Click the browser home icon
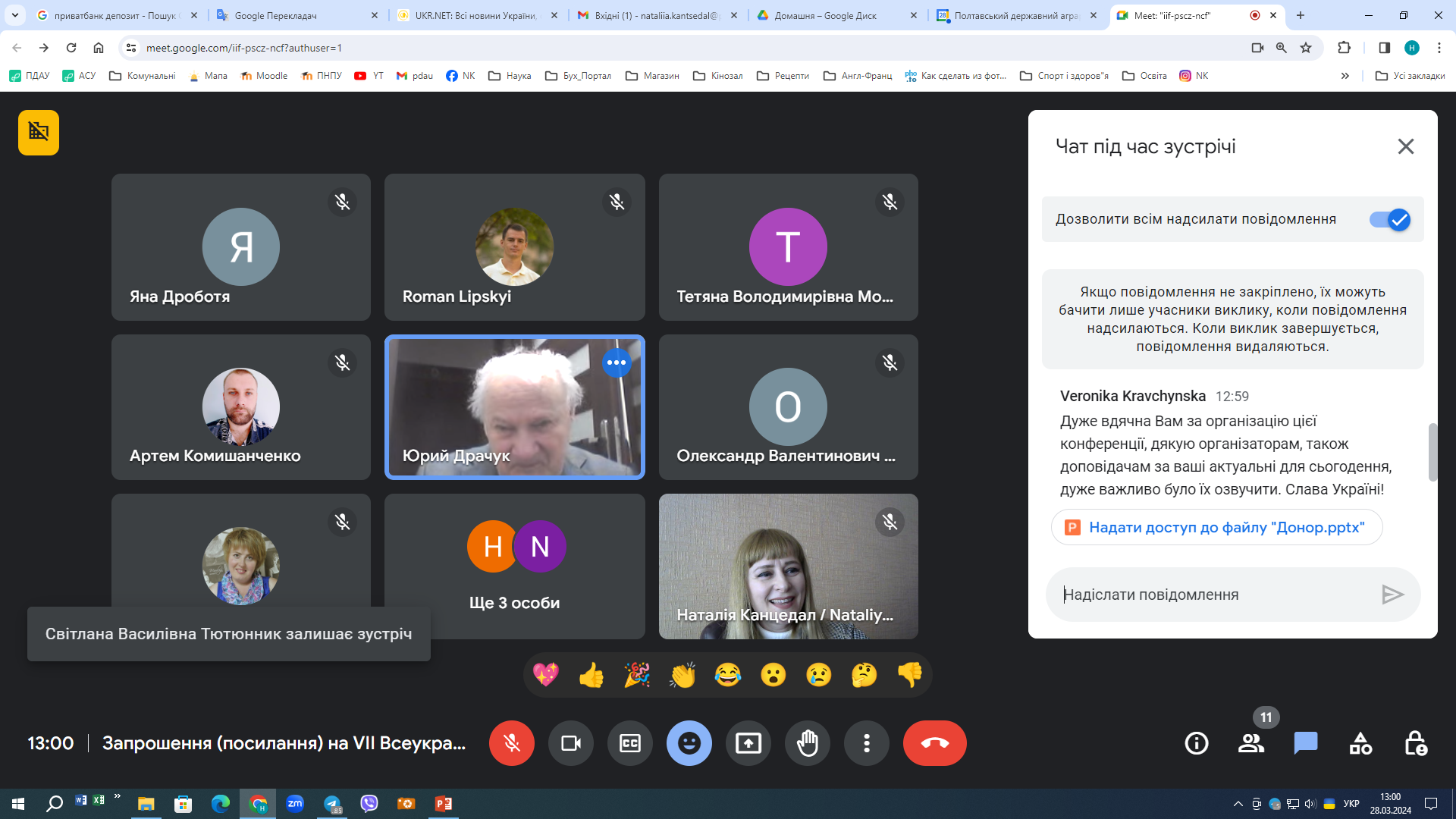1456x819 pixels. click(x=99, y=48)
